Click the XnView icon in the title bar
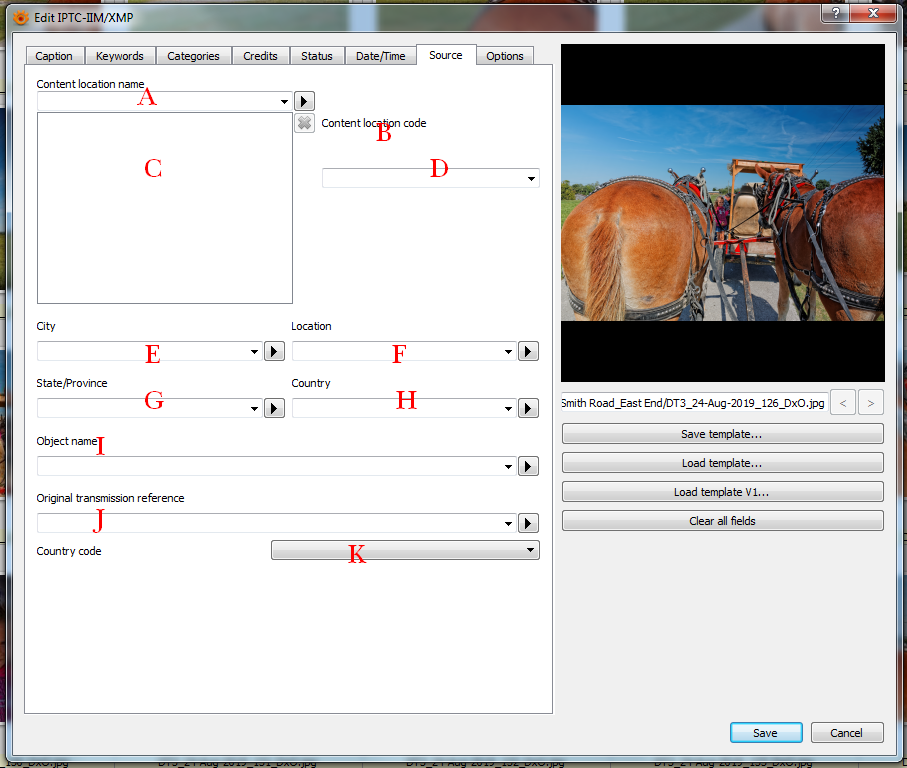The image size is (907, 768). (x=20, y=18)
